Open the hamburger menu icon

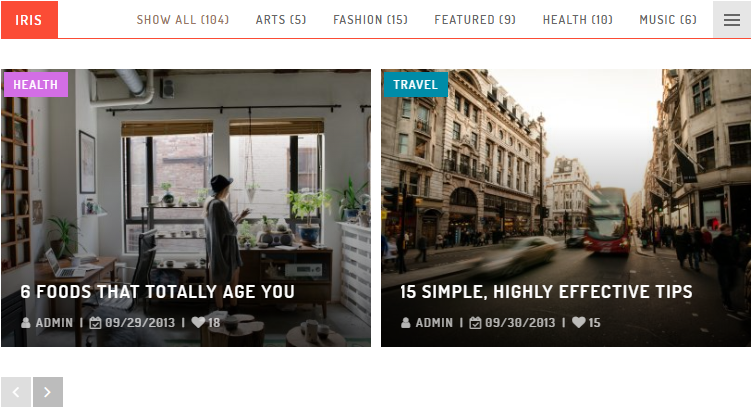731,20
